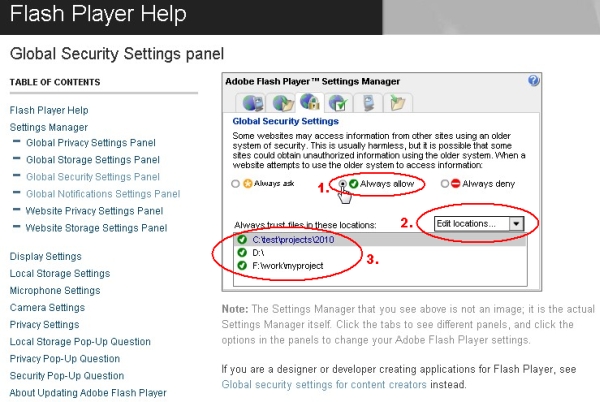The image size is (600, 402).
Task: Click the blue help question mark icon
Action: tap(533, 81)
